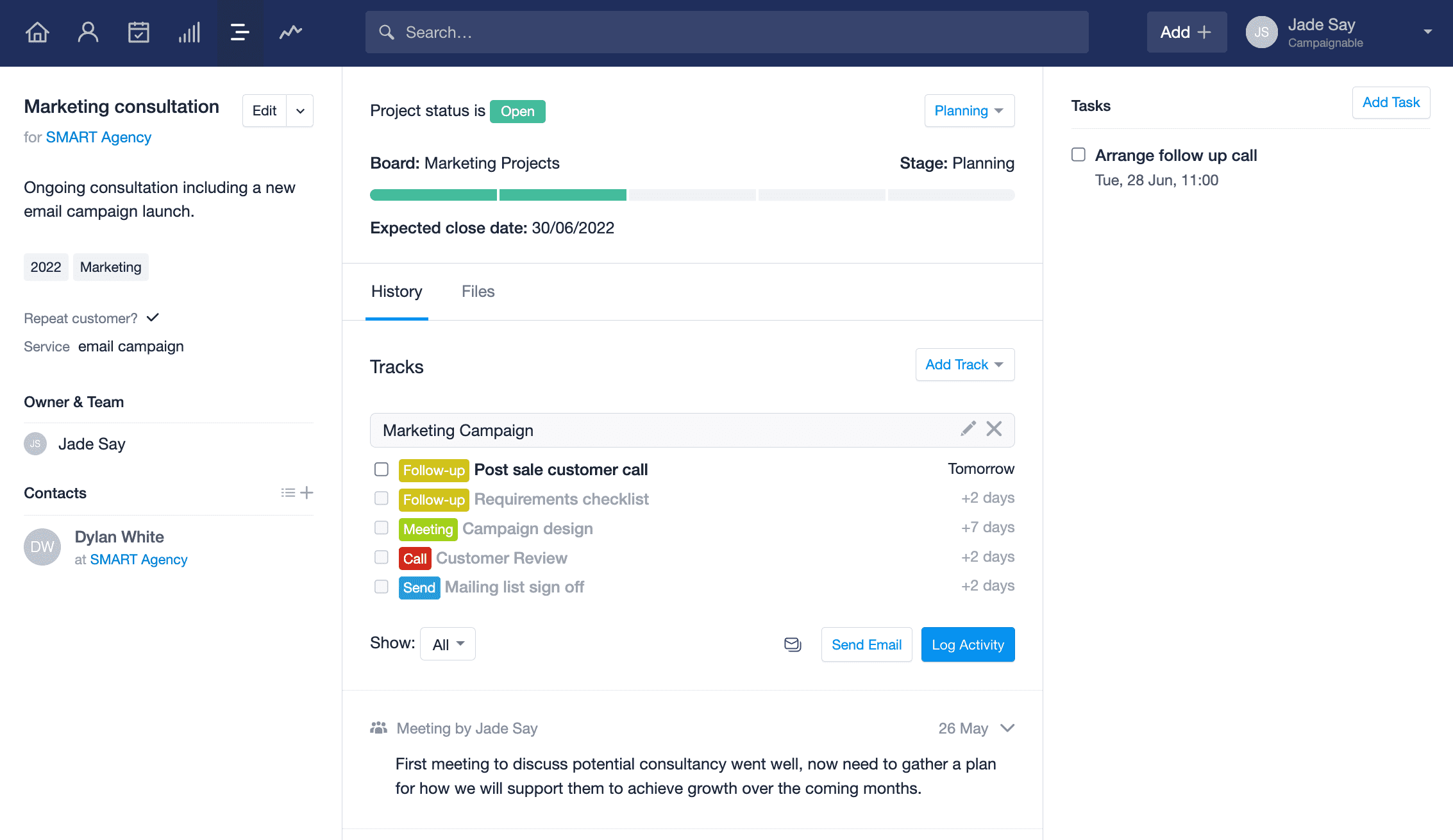Screen dimensions: 1453x840
Task: Select the History tab
Action: pos(396,291)
